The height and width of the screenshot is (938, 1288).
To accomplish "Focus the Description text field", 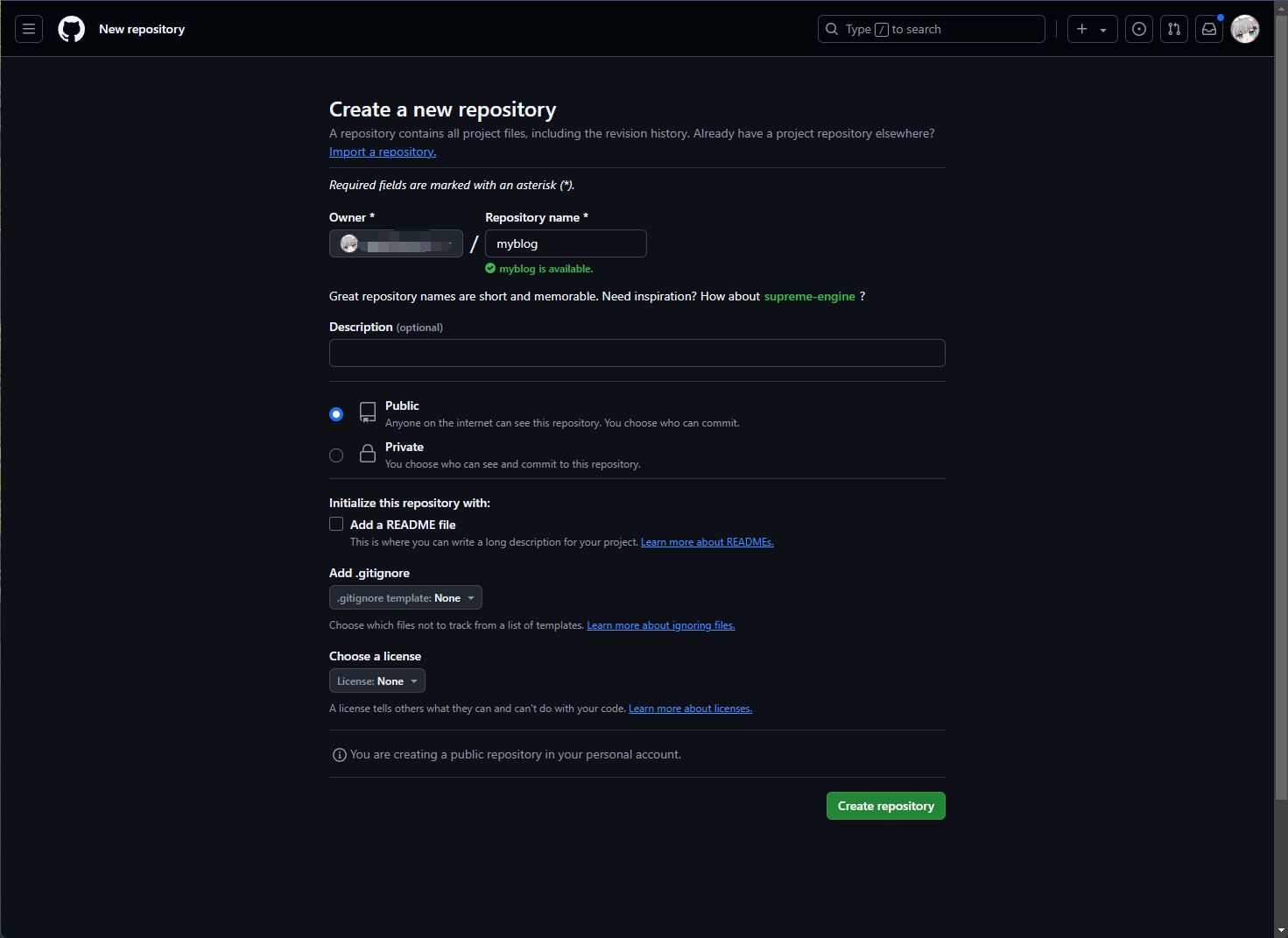I will click(x=637, y=353).
